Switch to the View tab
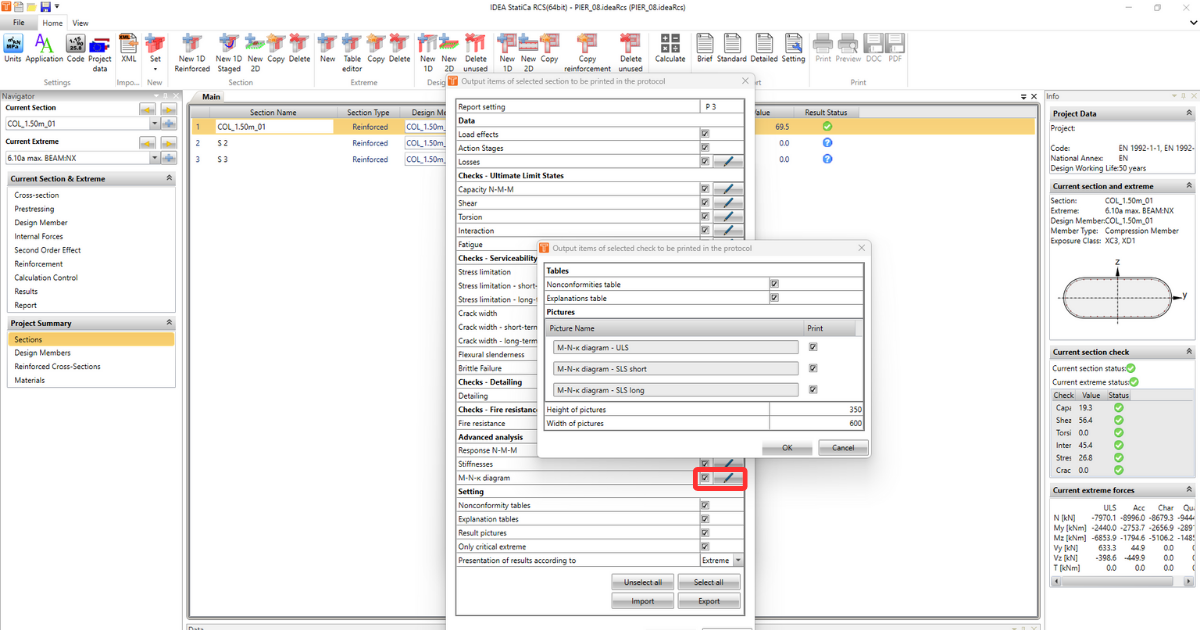1200x630 pixels. 80,22
